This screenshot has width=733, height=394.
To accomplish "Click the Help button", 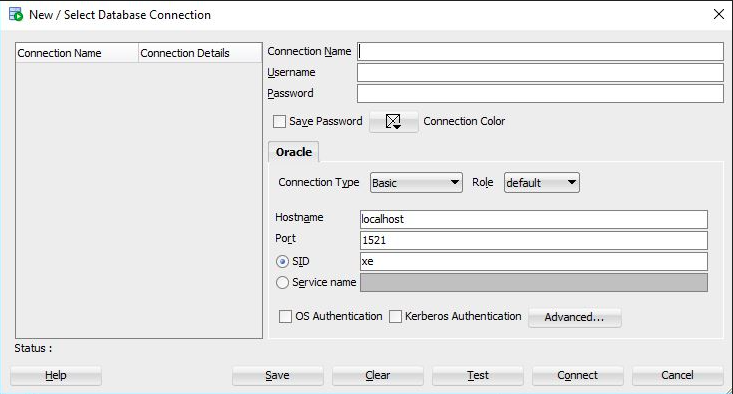I will (x=56, y=375).
